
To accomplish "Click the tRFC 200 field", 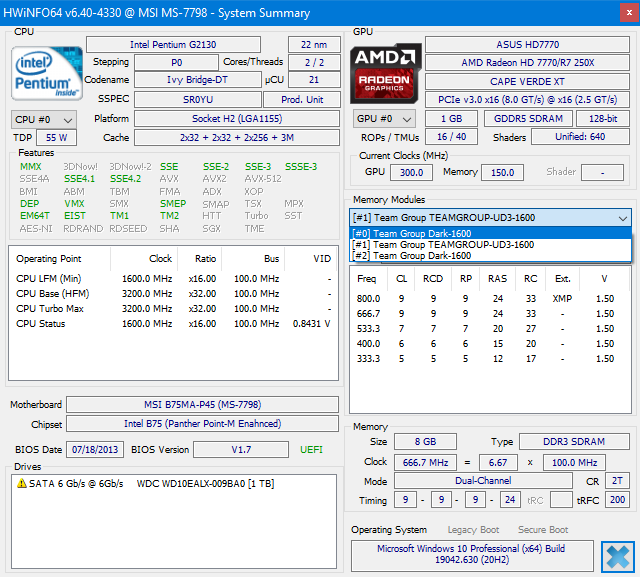I will (617, 499).
